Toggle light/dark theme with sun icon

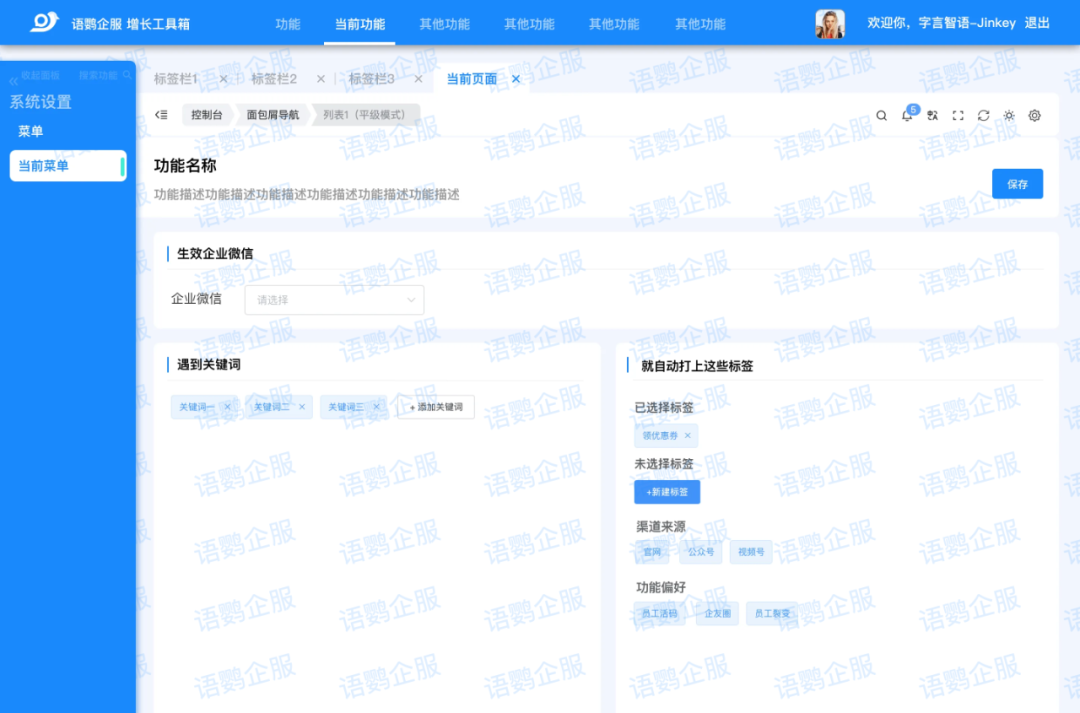1009,115
